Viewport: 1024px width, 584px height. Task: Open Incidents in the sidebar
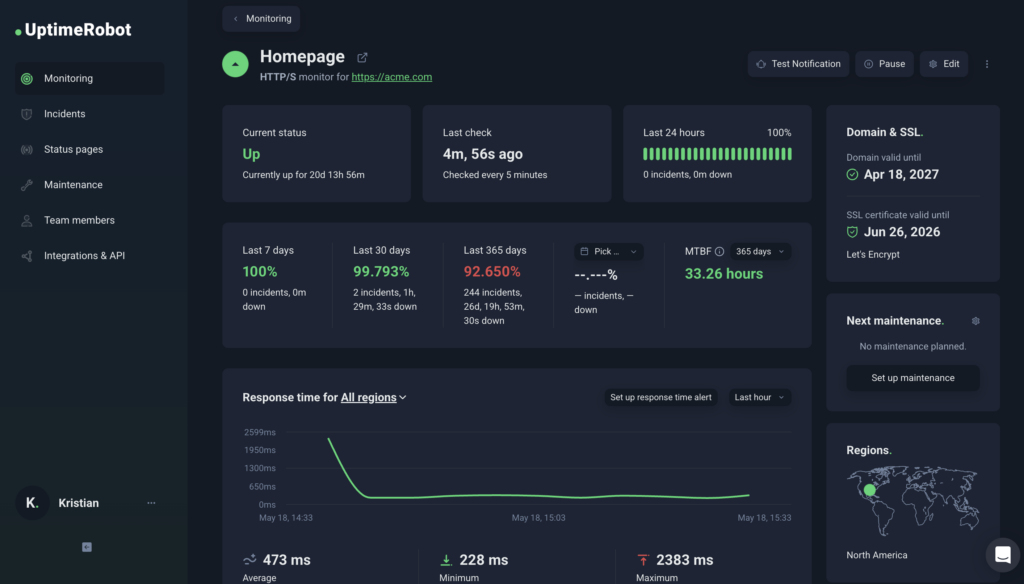coord(89,114)
